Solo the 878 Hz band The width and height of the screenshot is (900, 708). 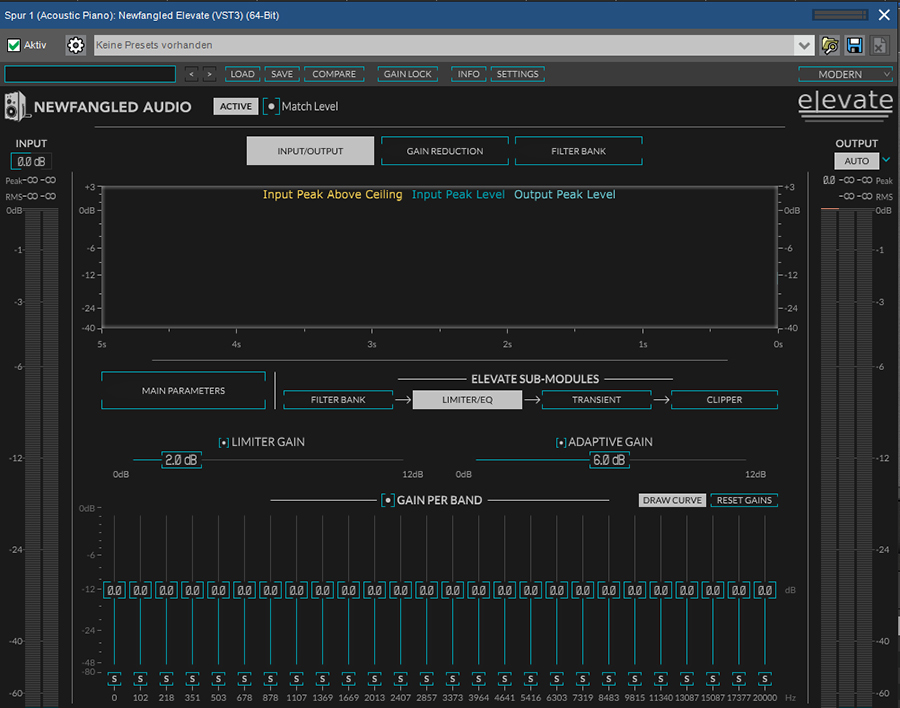click(x=270, y=679)
